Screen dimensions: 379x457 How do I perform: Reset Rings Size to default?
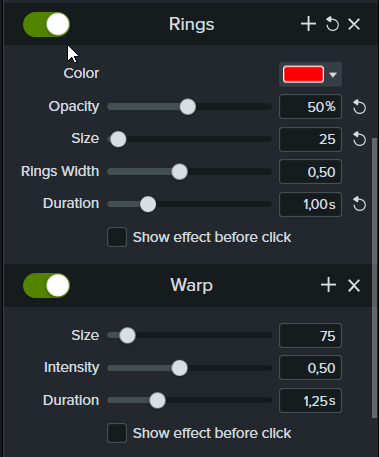(x=359, y=139)
